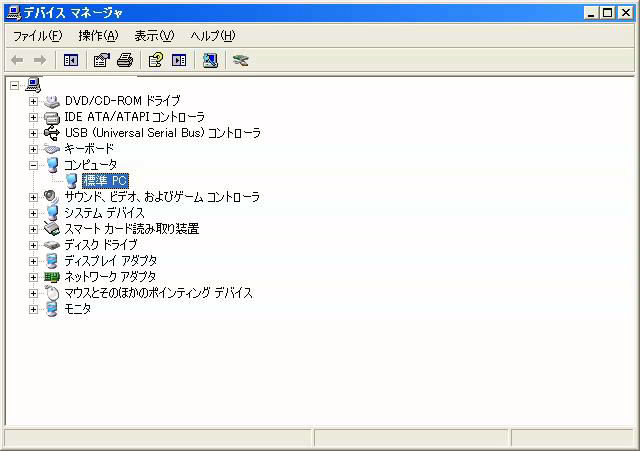Minimize the デバイス マネージャ window

[591, 13]
